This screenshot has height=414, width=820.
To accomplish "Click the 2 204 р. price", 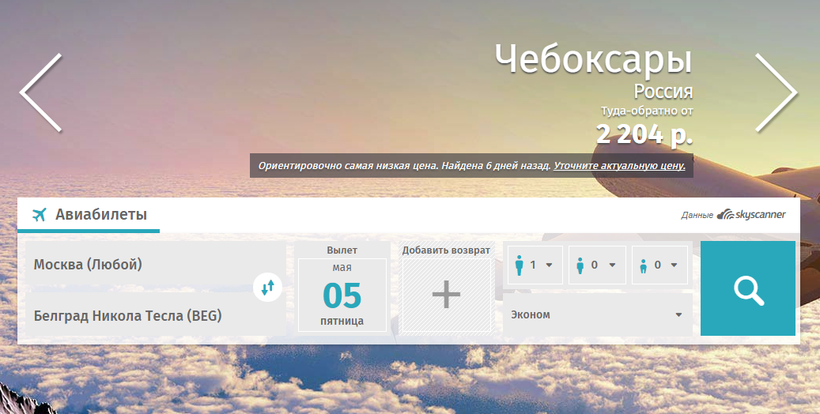I will (x=644, y=132).
